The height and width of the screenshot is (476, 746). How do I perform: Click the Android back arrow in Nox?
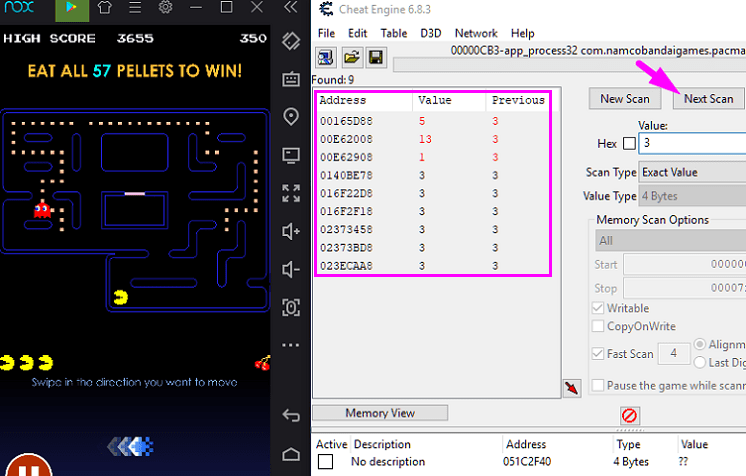tap(291, 416)
